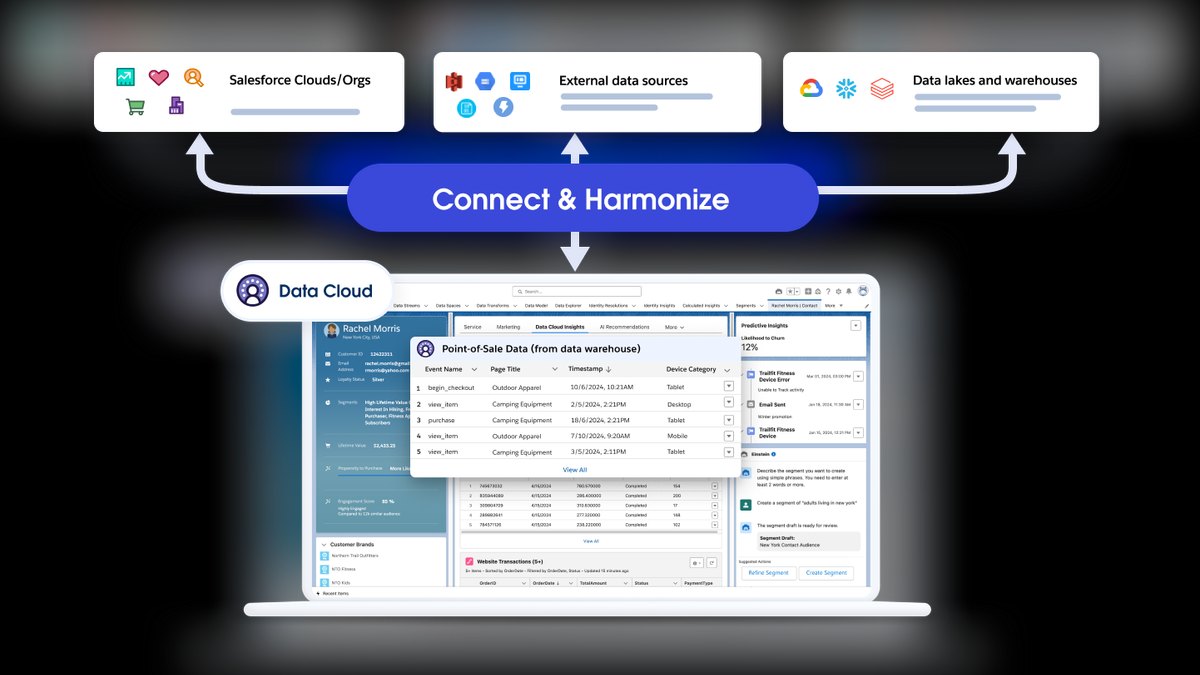Click the Create Segment button
The height and width of the screenshot is (675, 1200).
pyautogui.click(x=826, y=573)
